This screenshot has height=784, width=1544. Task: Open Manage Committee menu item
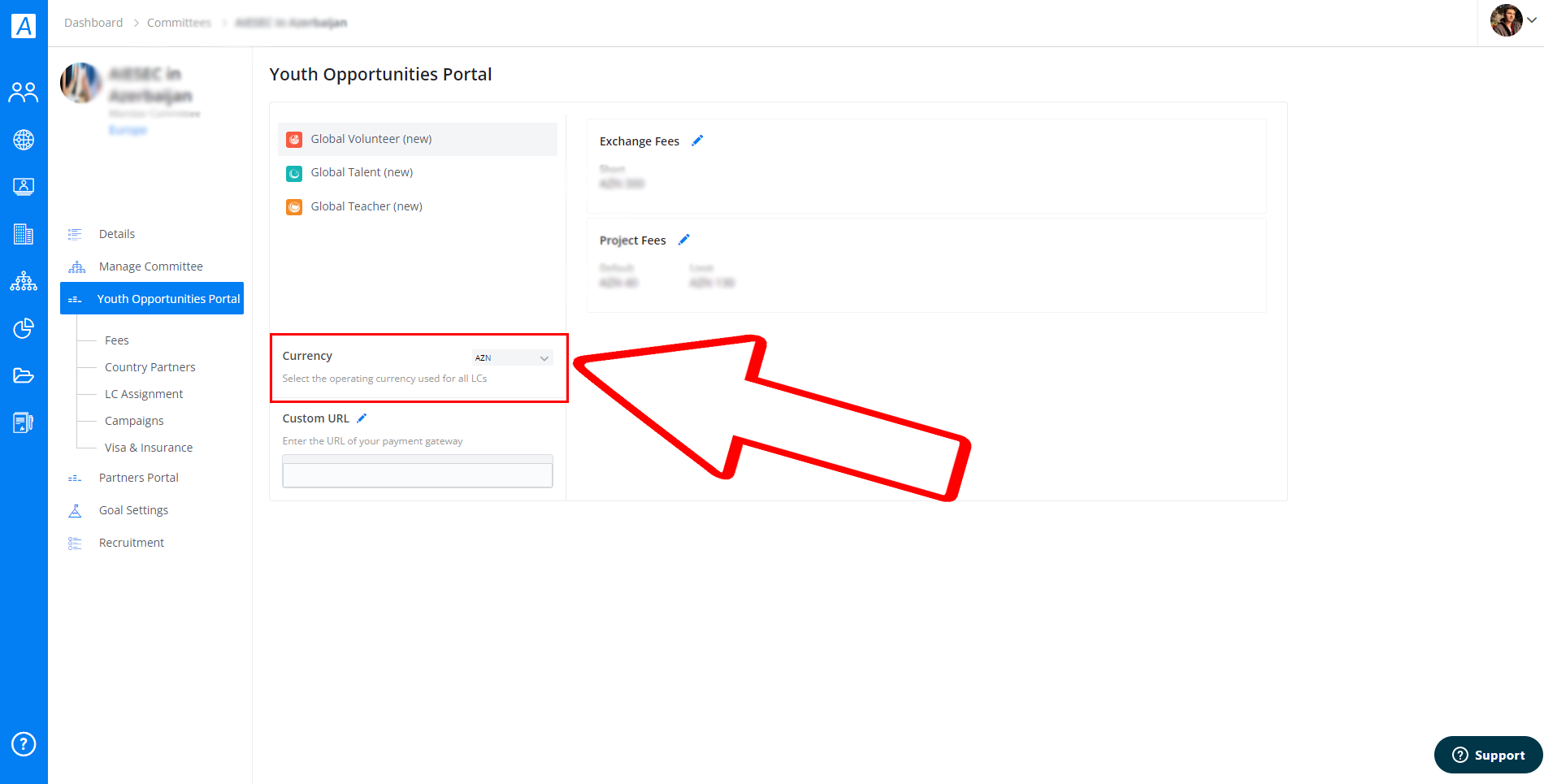point(152,266)
